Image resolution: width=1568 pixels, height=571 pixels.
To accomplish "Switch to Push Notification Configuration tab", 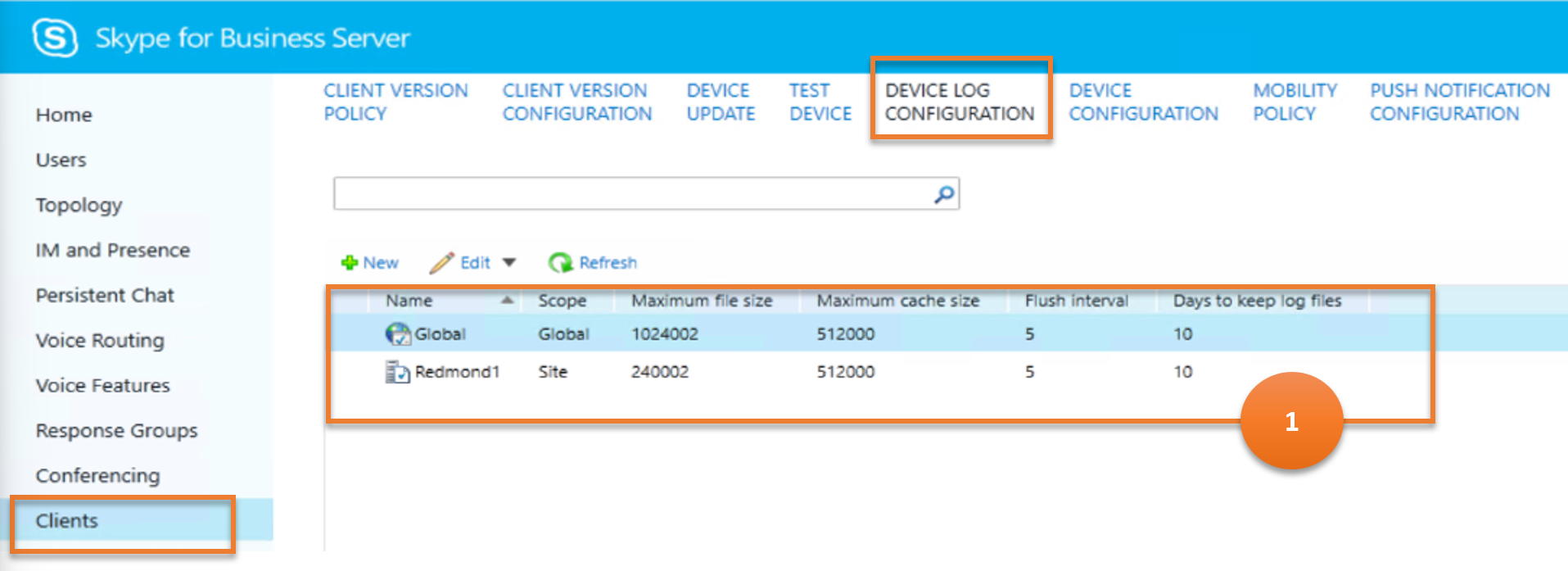I will (1460, 102).
